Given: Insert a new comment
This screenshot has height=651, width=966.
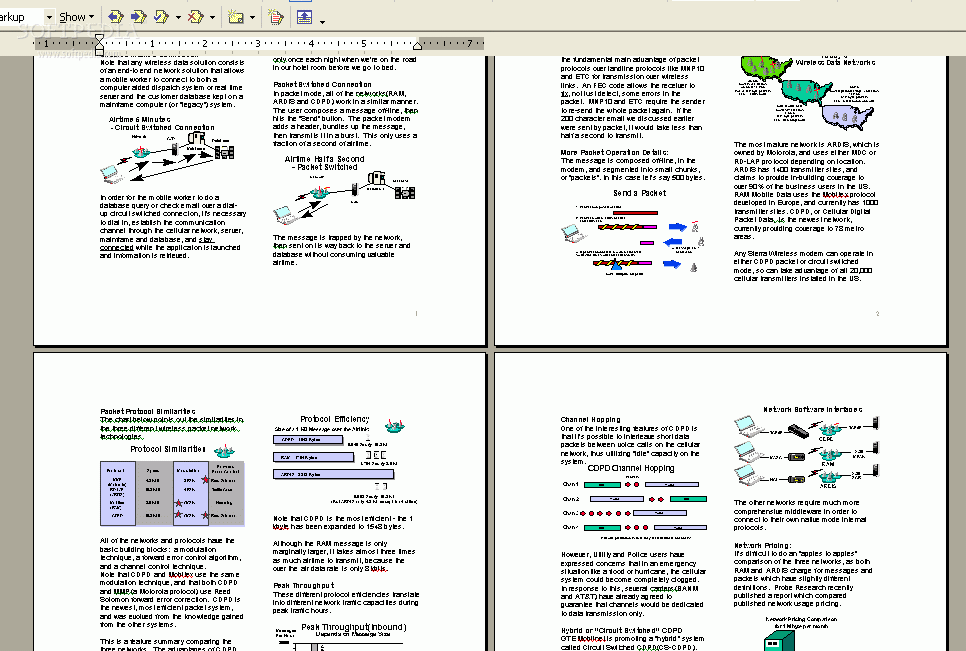Looking at the screenshot, I should coord(235,17).
